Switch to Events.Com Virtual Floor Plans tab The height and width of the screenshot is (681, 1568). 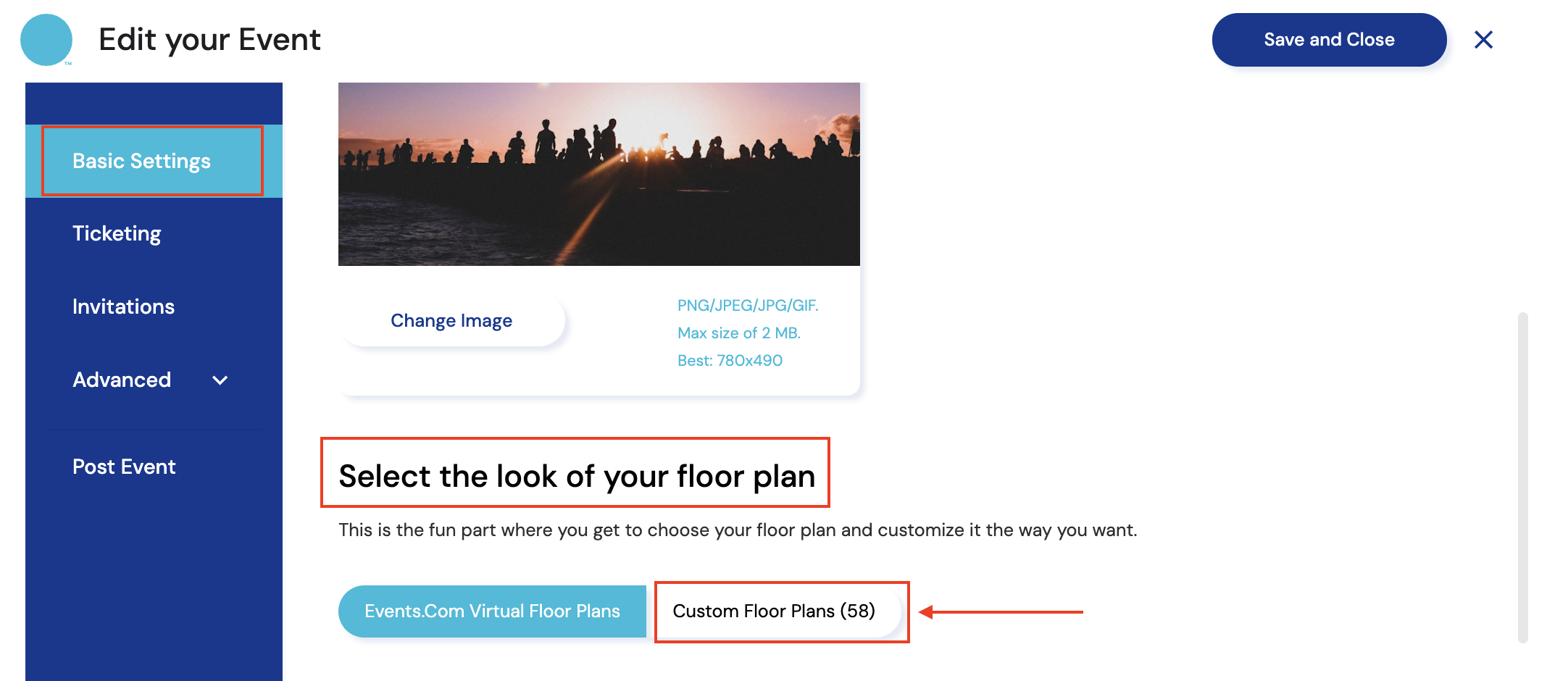click(x=492, y=611)
